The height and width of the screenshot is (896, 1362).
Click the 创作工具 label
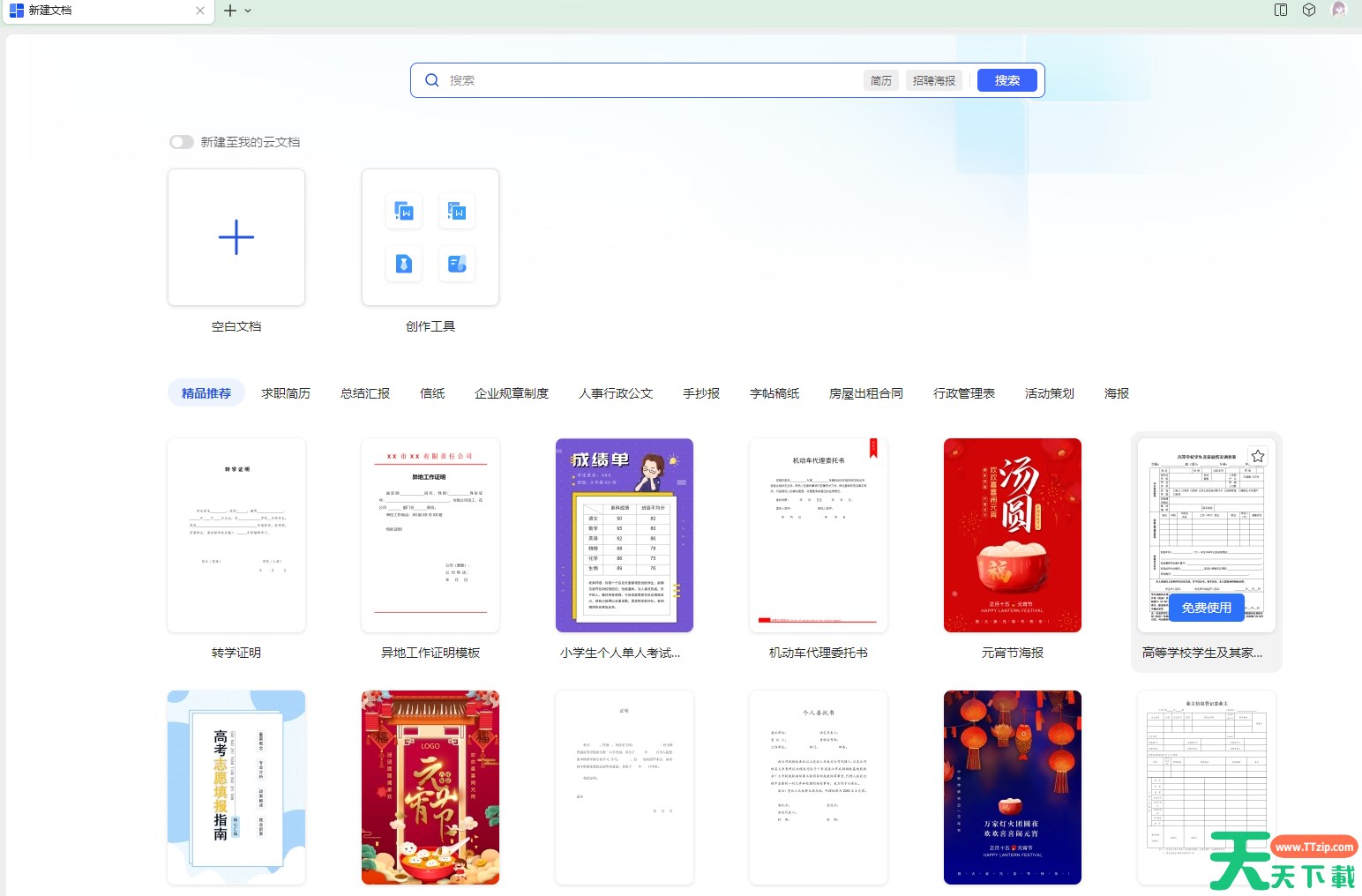point(430,326)
